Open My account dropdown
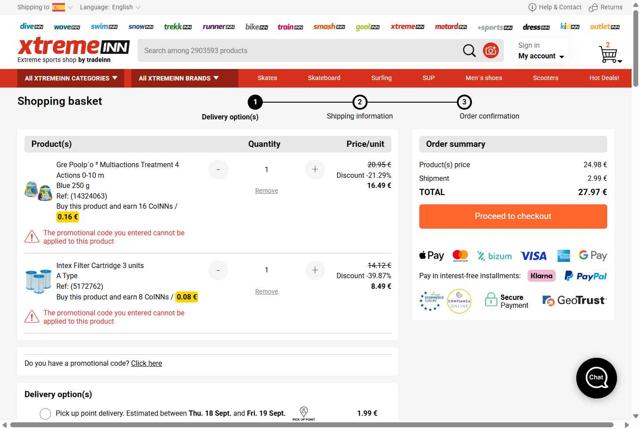640x429 pixels. pos(541,56)
